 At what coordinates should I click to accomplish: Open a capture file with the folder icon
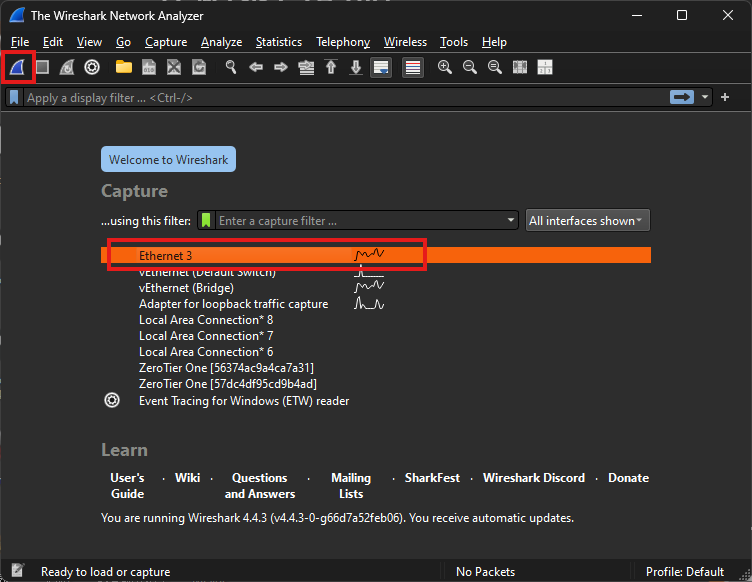(124, 67)
